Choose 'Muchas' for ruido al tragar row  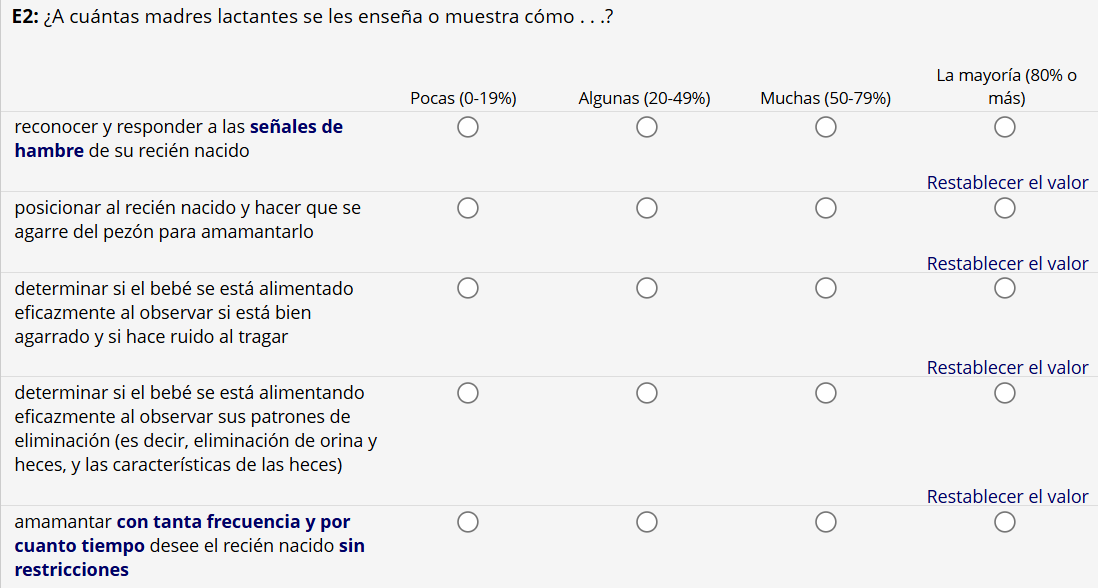[826, 288]
